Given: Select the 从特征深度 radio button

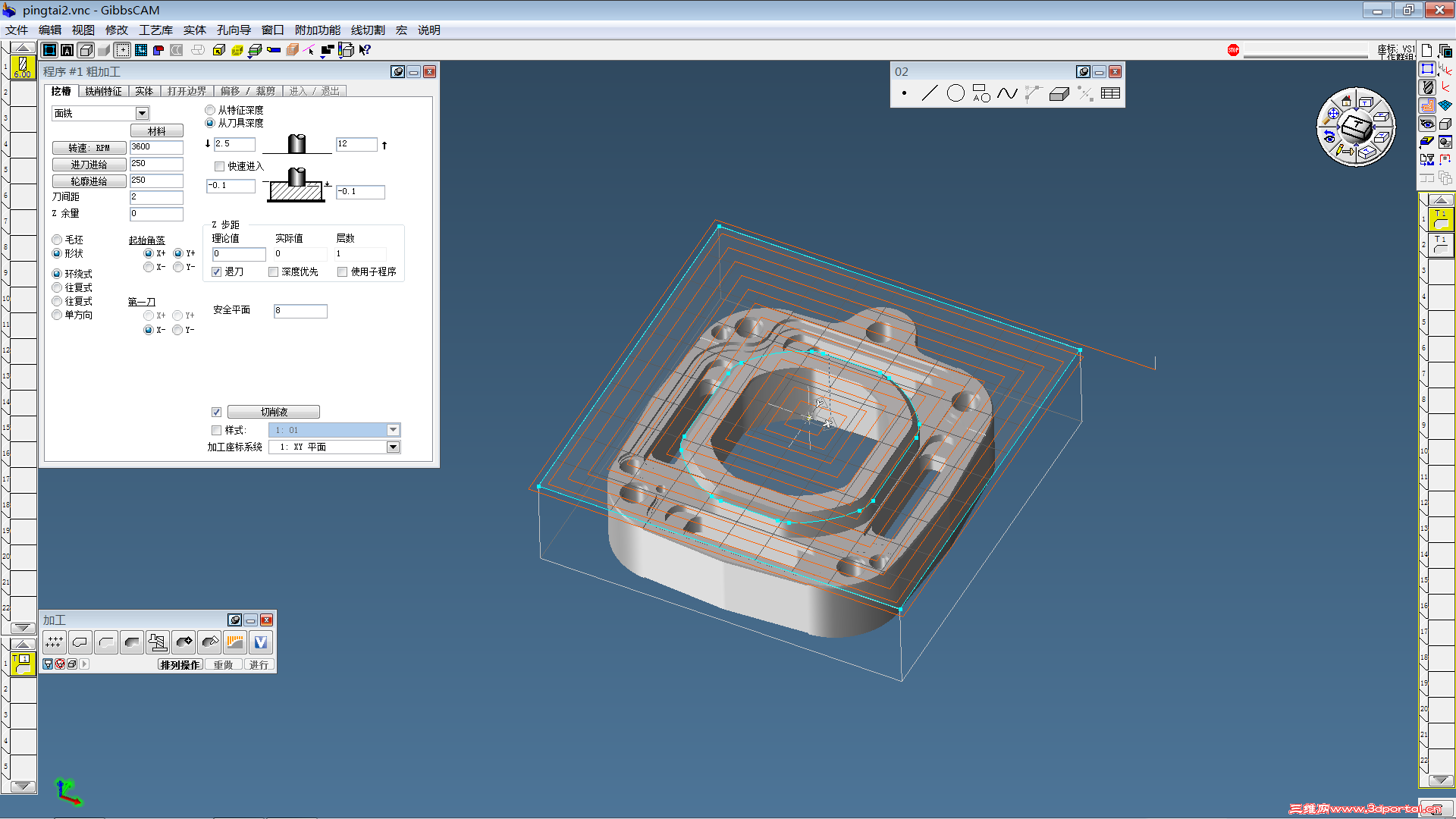Looking at the screenshot, I should 210,110.
